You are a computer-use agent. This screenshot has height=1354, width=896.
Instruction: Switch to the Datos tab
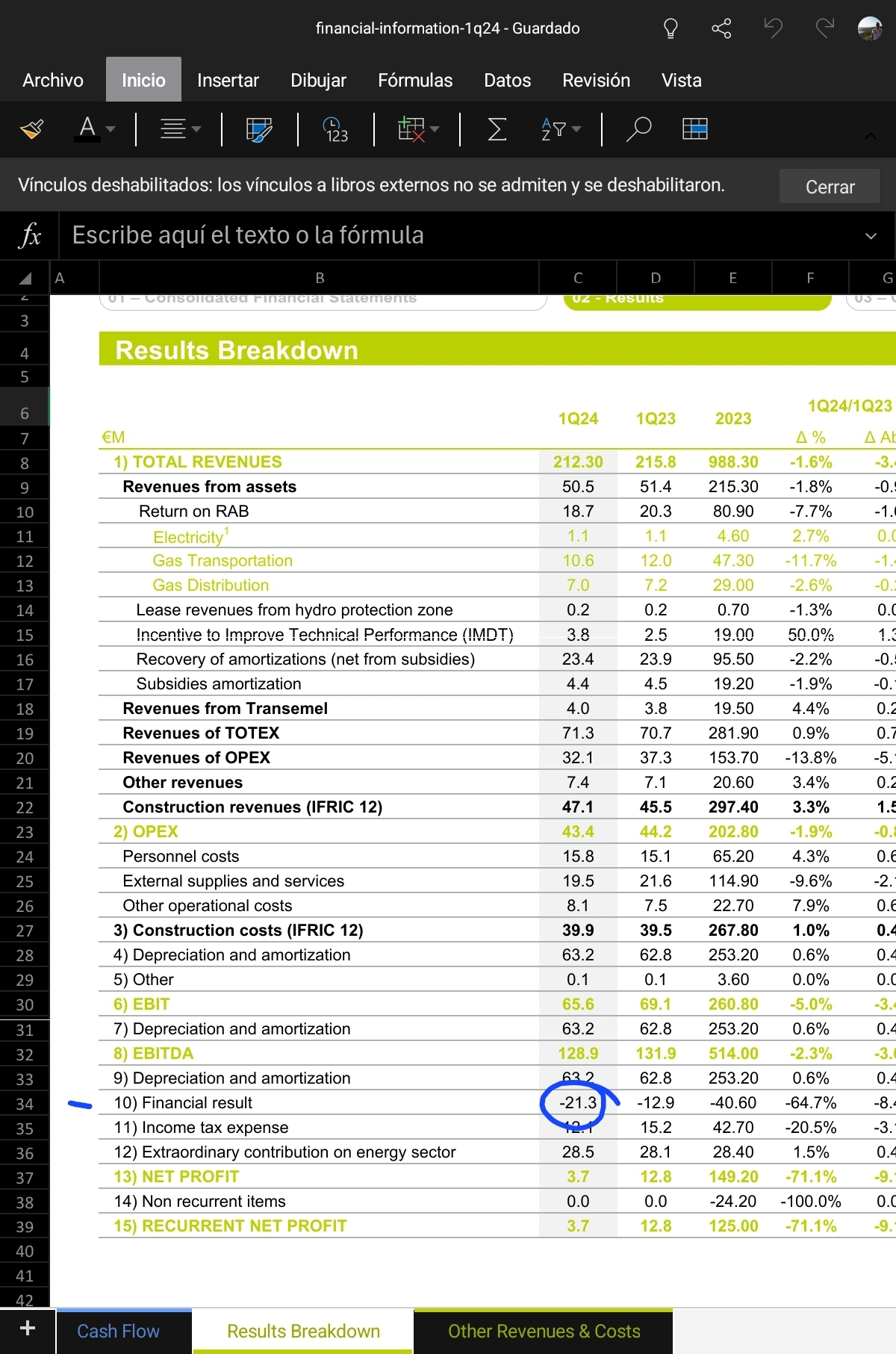coord(507,81)
